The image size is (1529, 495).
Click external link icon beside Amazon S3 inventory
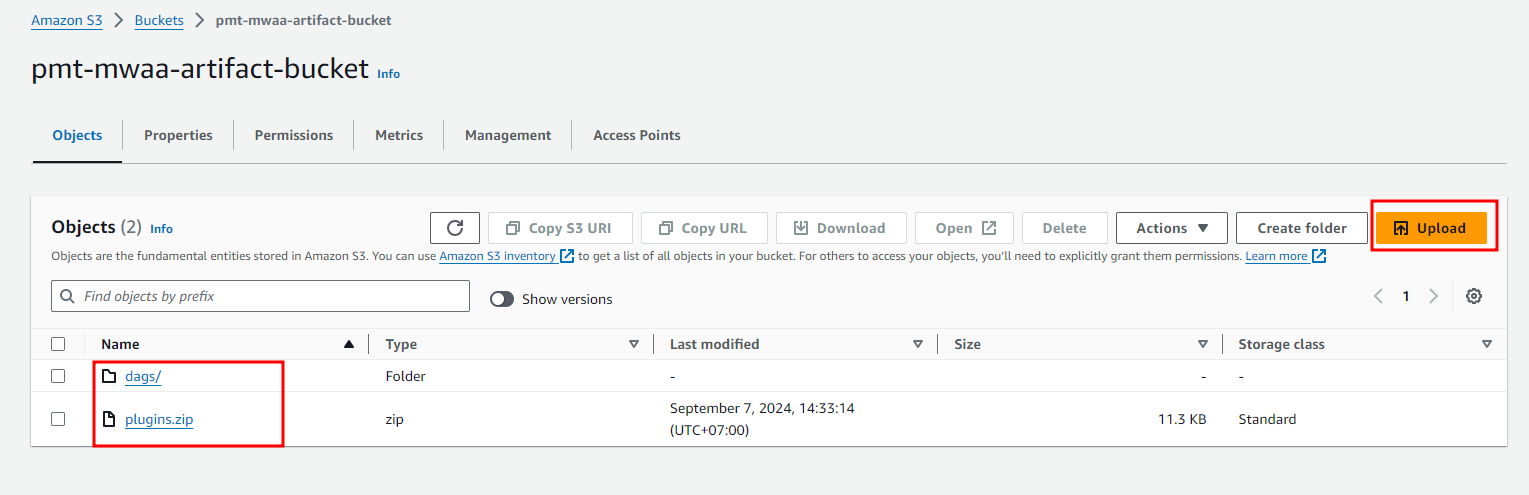point(567,256)
